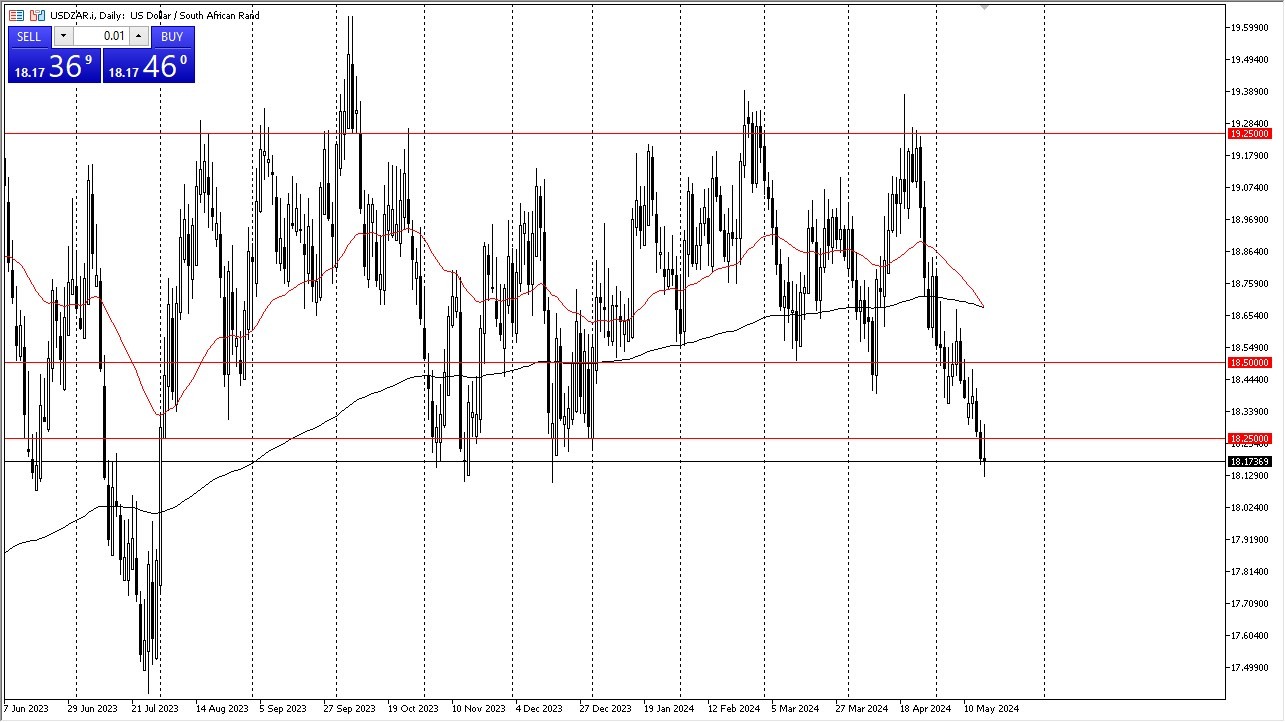The image size is (1285, 722).
Task: Click the 18.75900 price axis value
Action: click(1250, 284)
